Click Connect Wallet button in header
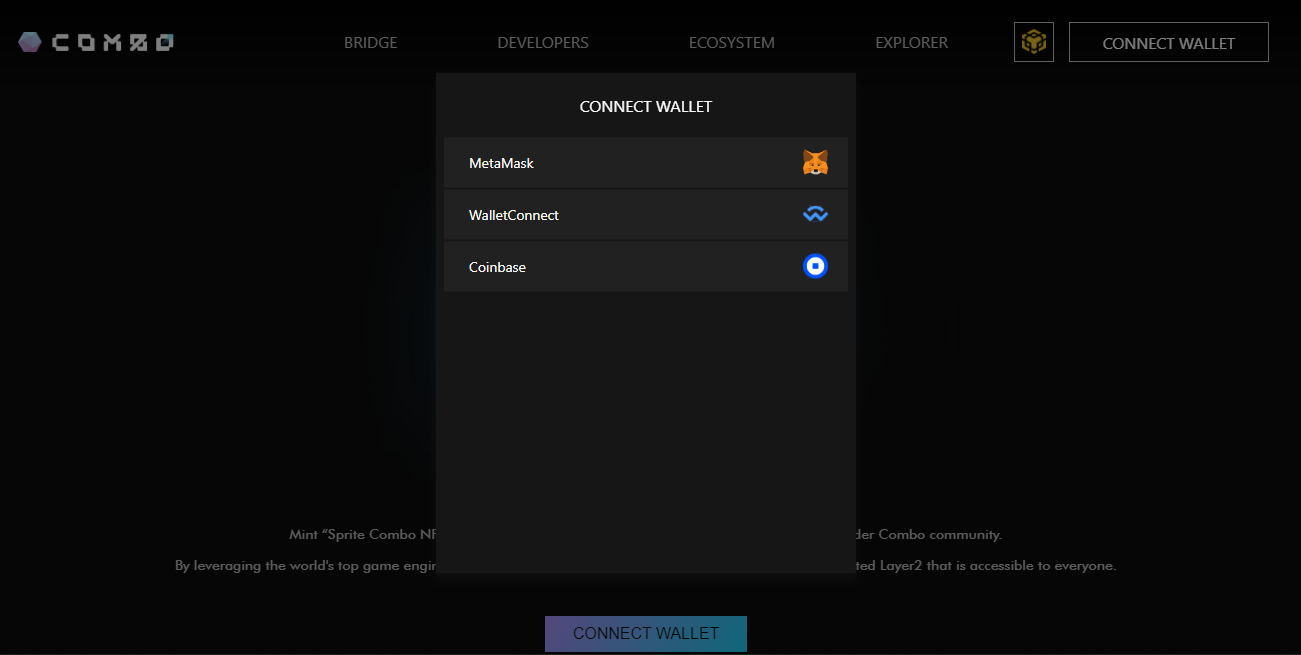Screen dimensions: 1301x655 pyautogui.click(x=1169, y=42)
